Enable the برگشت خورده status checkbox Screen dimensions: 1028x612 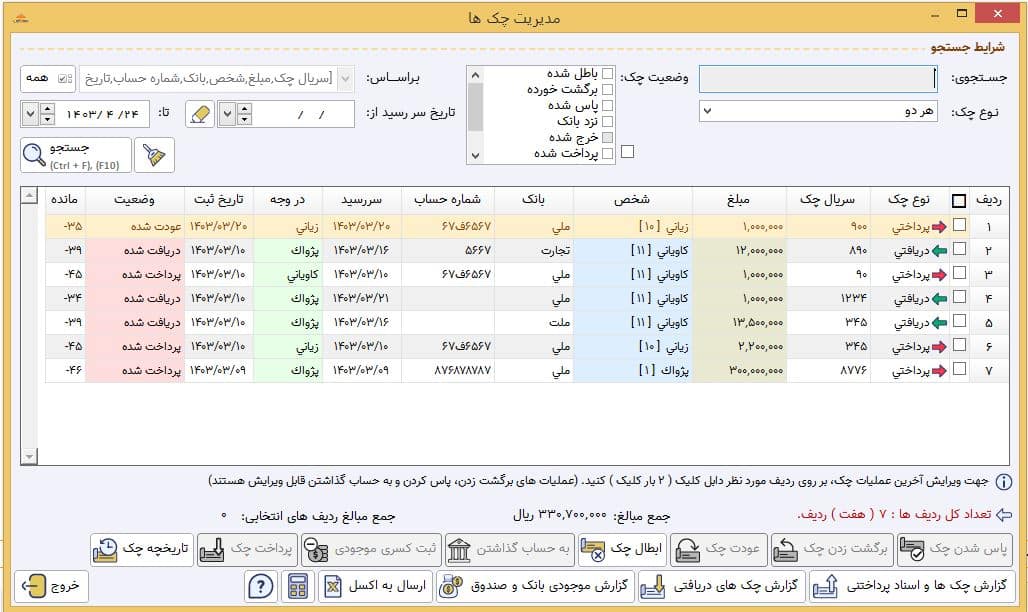608,89
